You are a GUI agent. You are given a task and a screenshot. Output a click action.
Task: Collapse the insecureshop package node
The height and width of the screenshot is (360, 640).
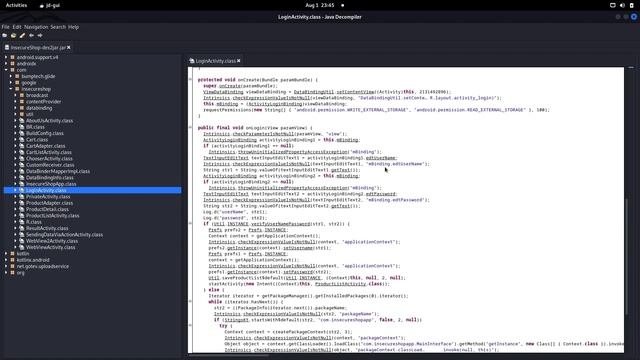point(11,89)
